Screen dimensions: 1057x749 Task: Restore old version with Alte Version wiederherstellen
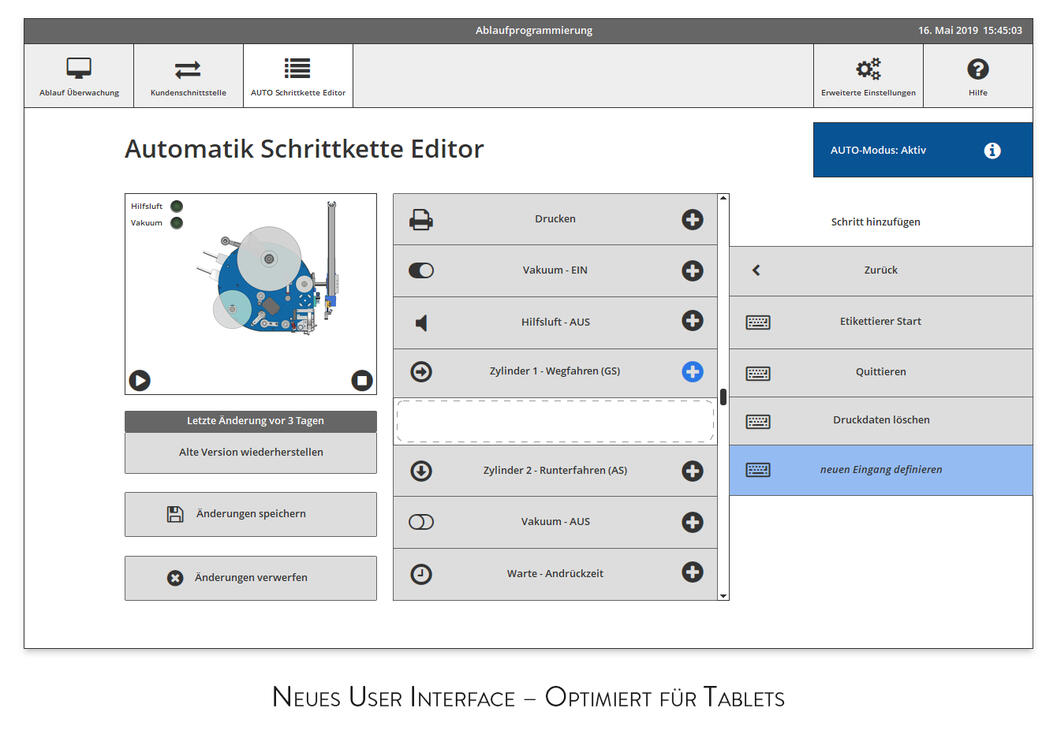tap(251, 452)
